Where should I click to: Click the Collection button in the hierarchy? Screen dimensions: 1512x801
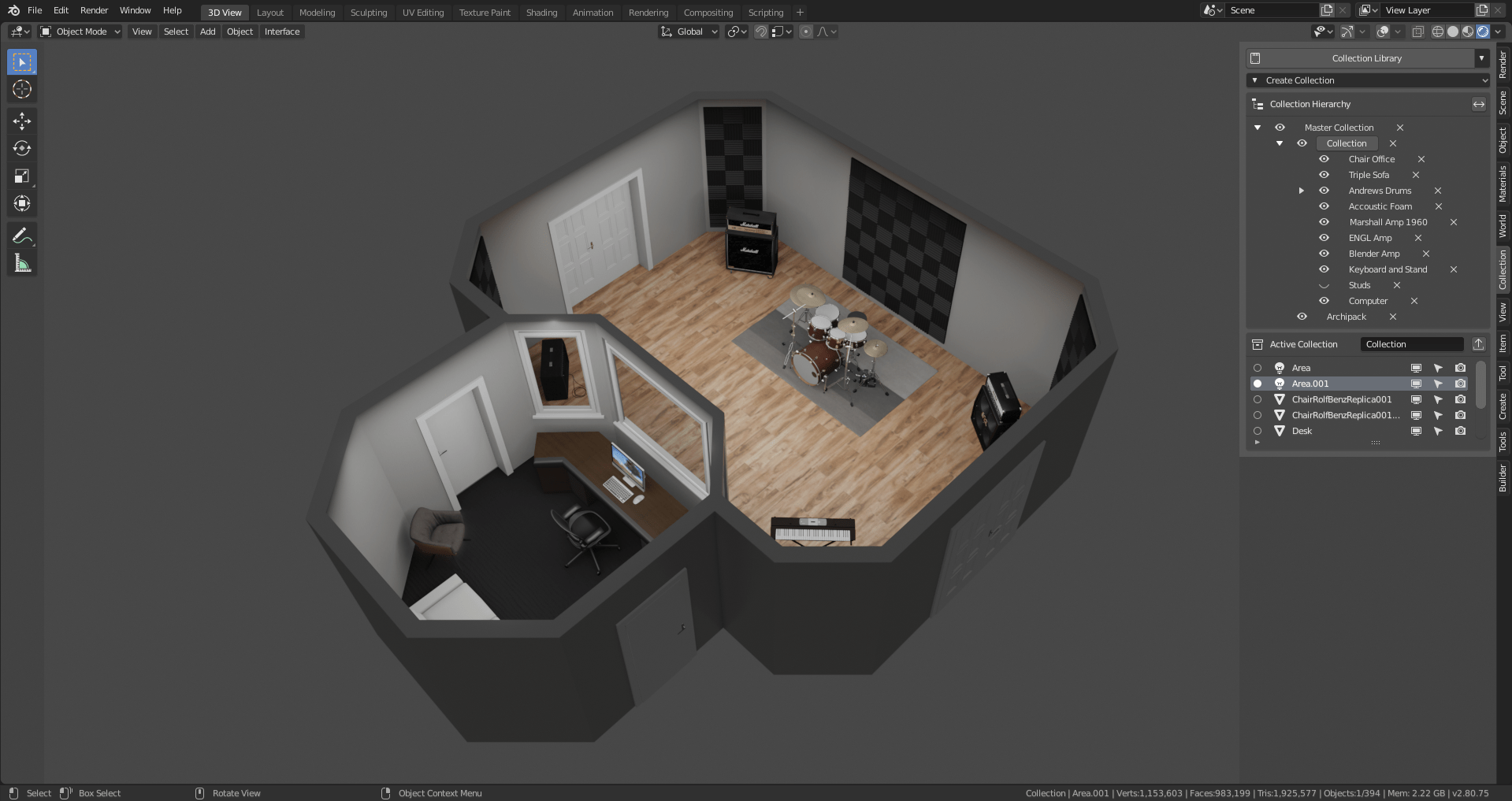(1346, 143)
